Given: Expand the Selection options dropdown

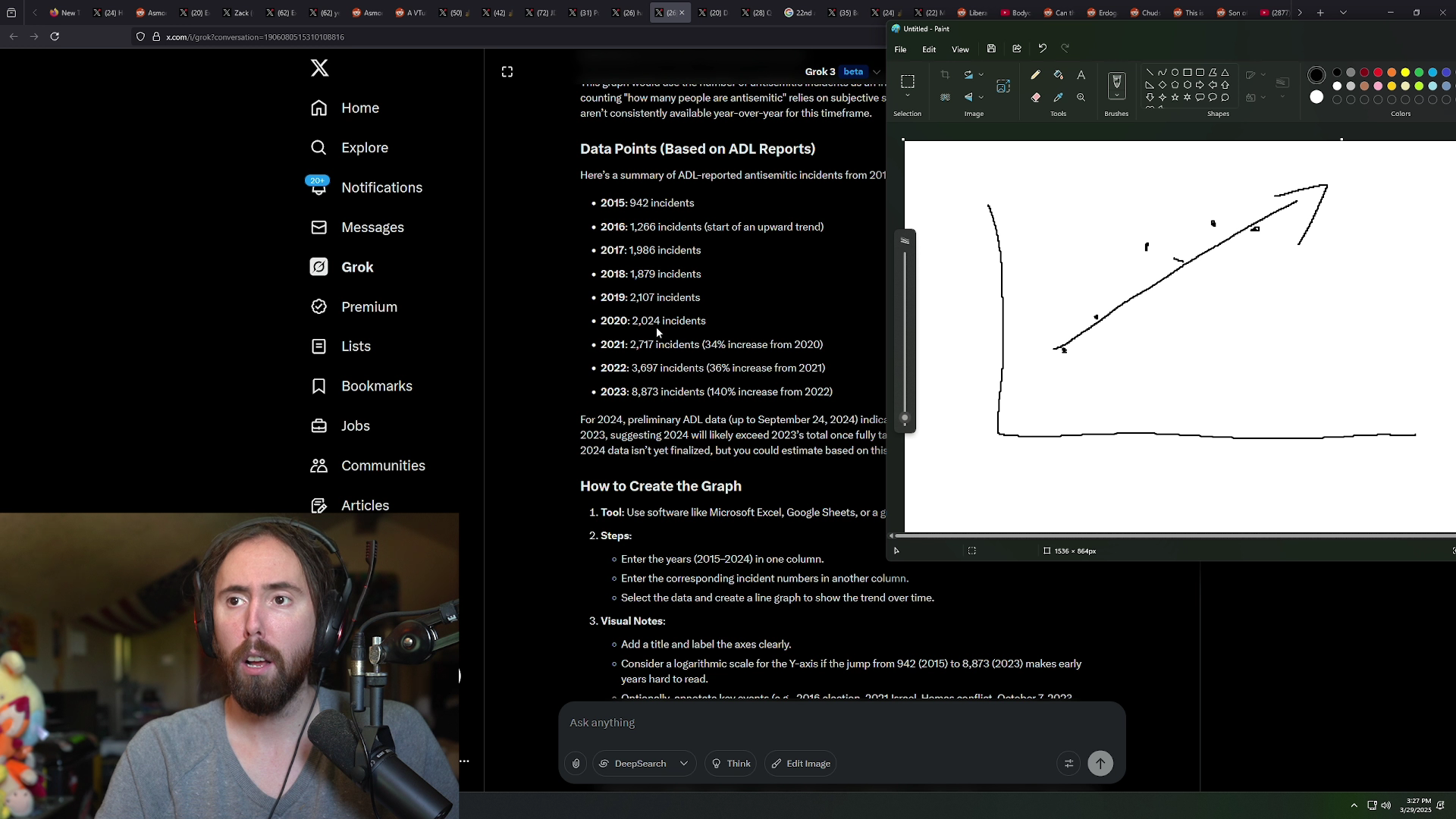Looking at the screenshot, I should coord(908,96).
